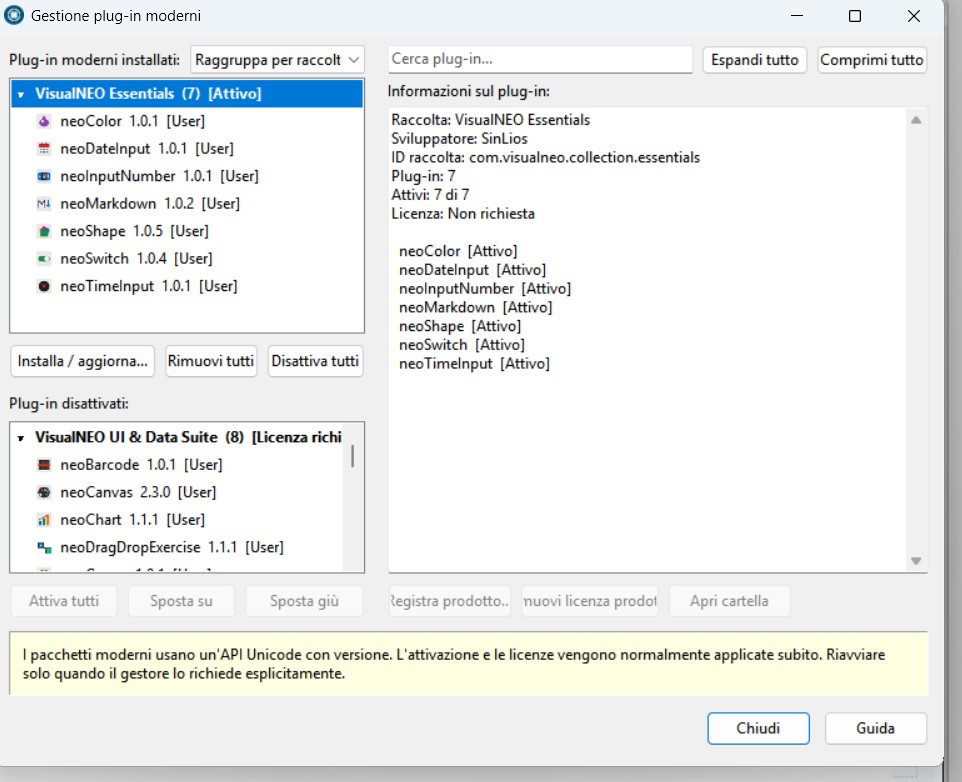Click 'Attivi: 7 di 7' text

point(430,195)
